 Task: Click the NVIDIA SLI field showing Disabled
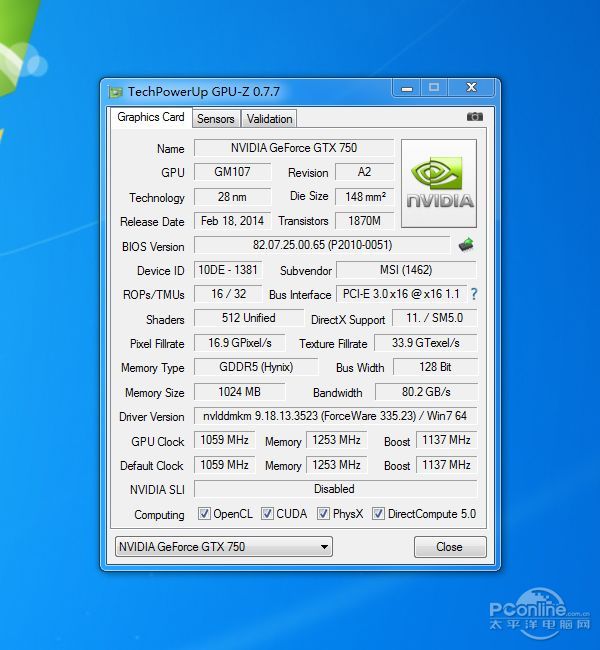click(335, 489)
